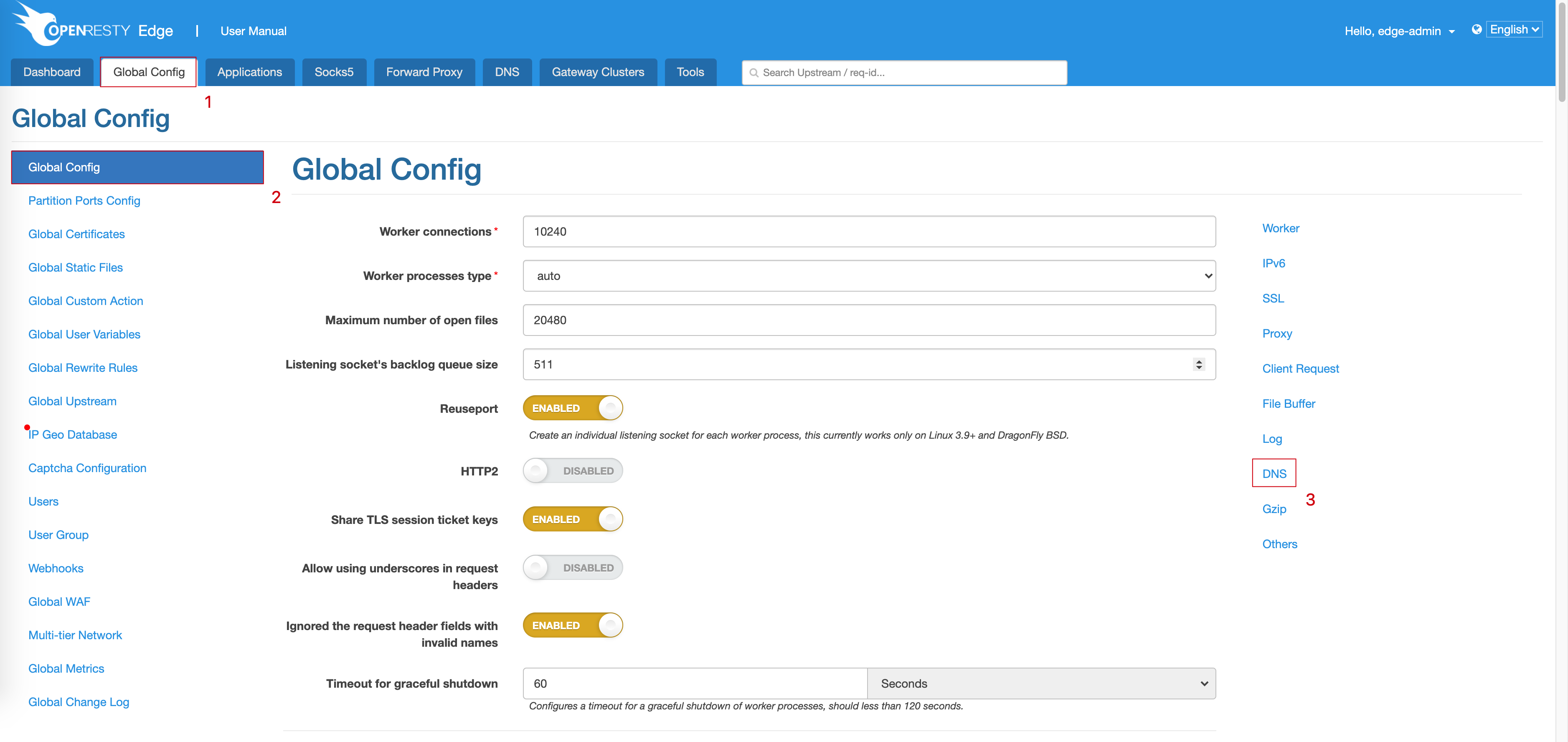Toggle Share TLS session ticket keys
Image resolution: width=1568 pixels, height=742 pixels.
point(572,519)
